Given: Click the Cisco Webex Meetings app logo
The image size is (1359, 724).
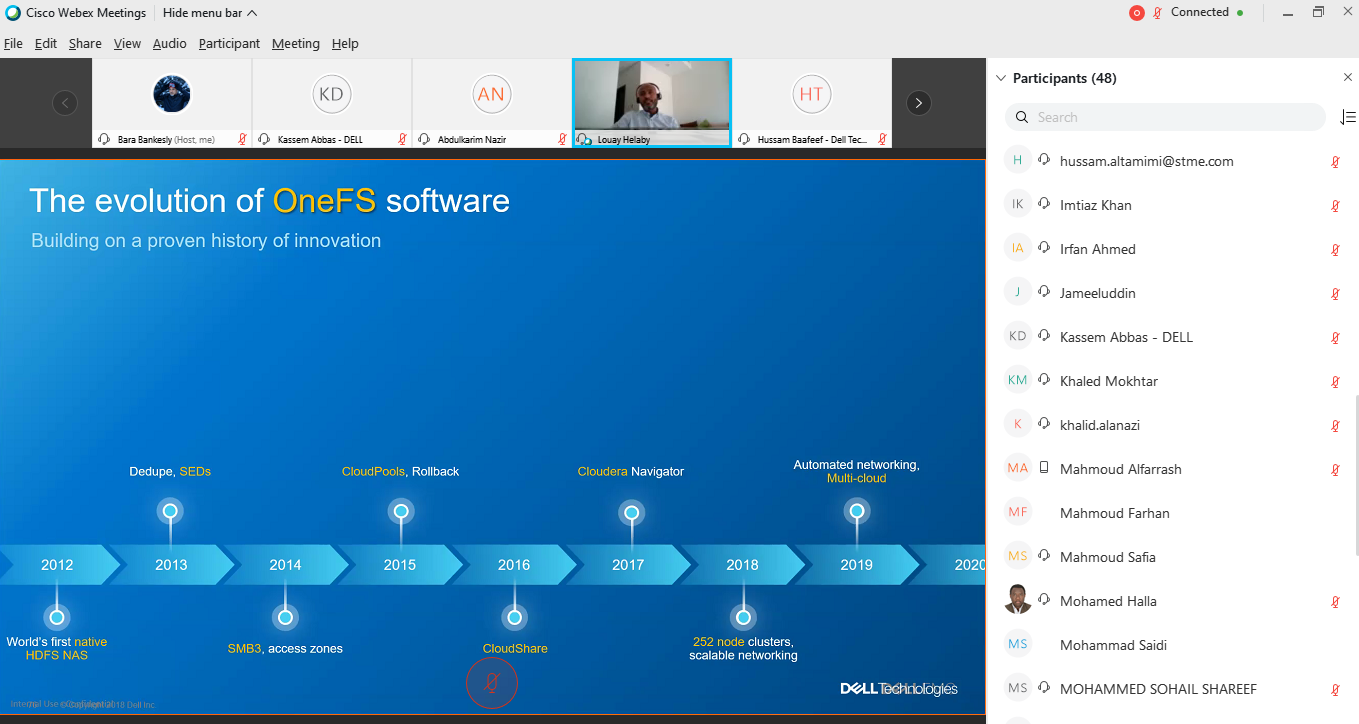Looking at the screenshot, I should 12,13.
